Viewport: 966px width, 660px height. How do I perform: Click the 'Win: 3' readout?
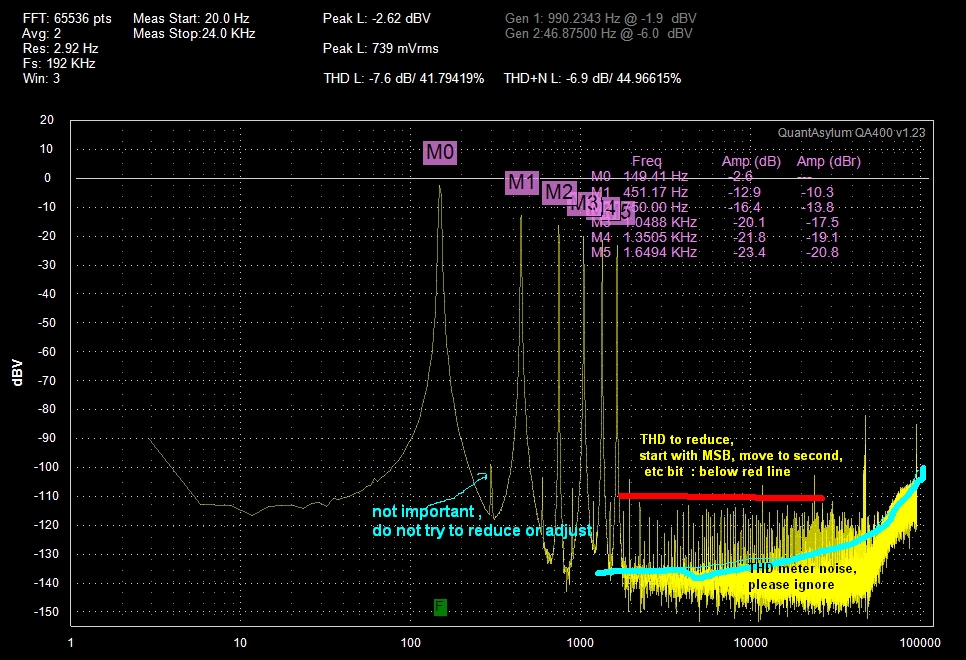point(41,78)
